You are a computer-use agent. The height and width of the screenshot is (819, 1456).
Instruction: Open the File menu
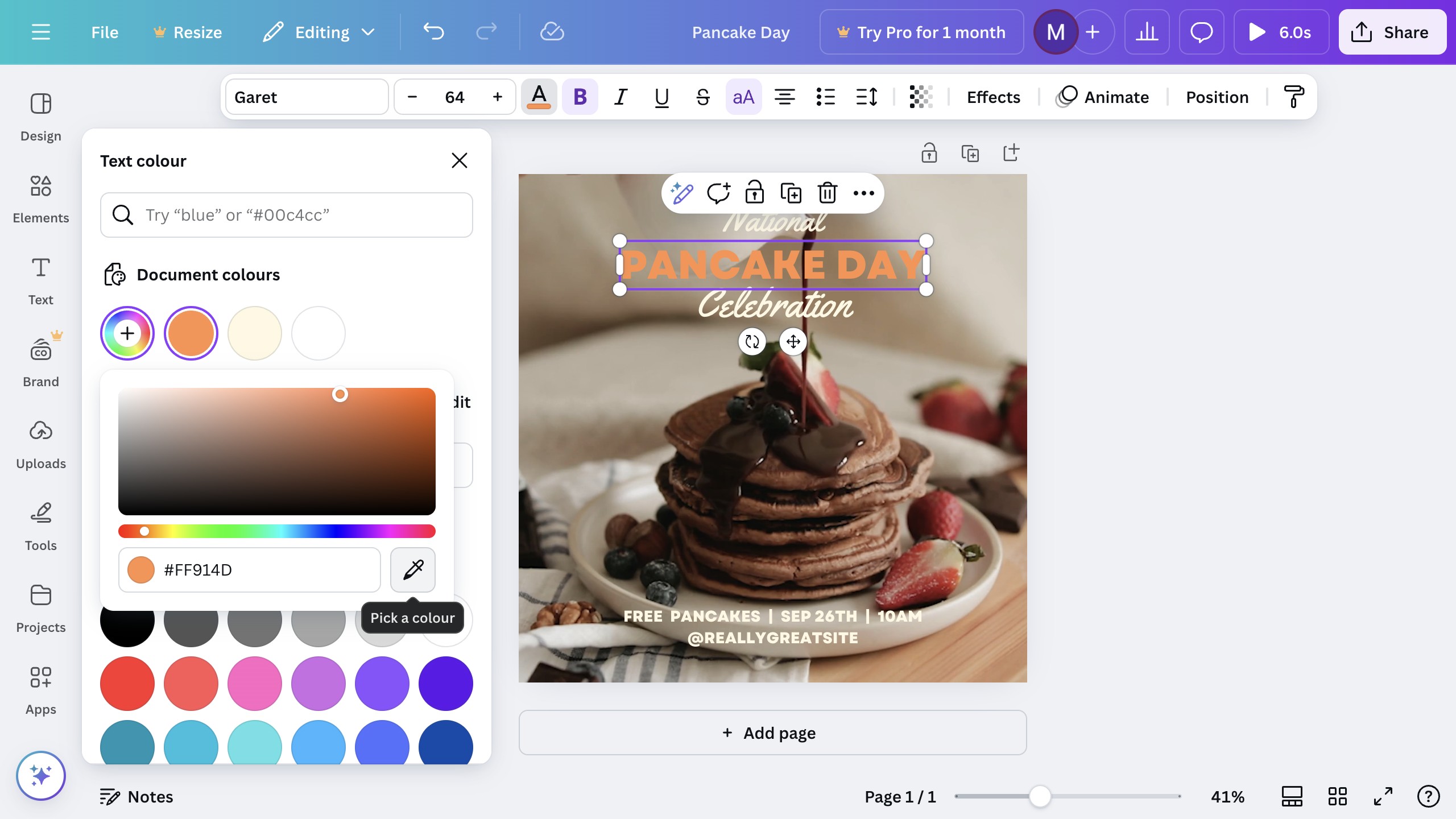tap(105, 32)
